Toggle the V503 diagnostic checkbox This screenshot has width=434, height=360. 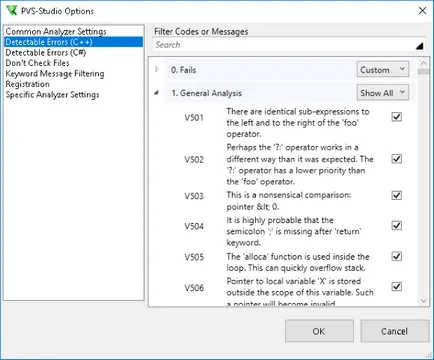coord(396,195)
